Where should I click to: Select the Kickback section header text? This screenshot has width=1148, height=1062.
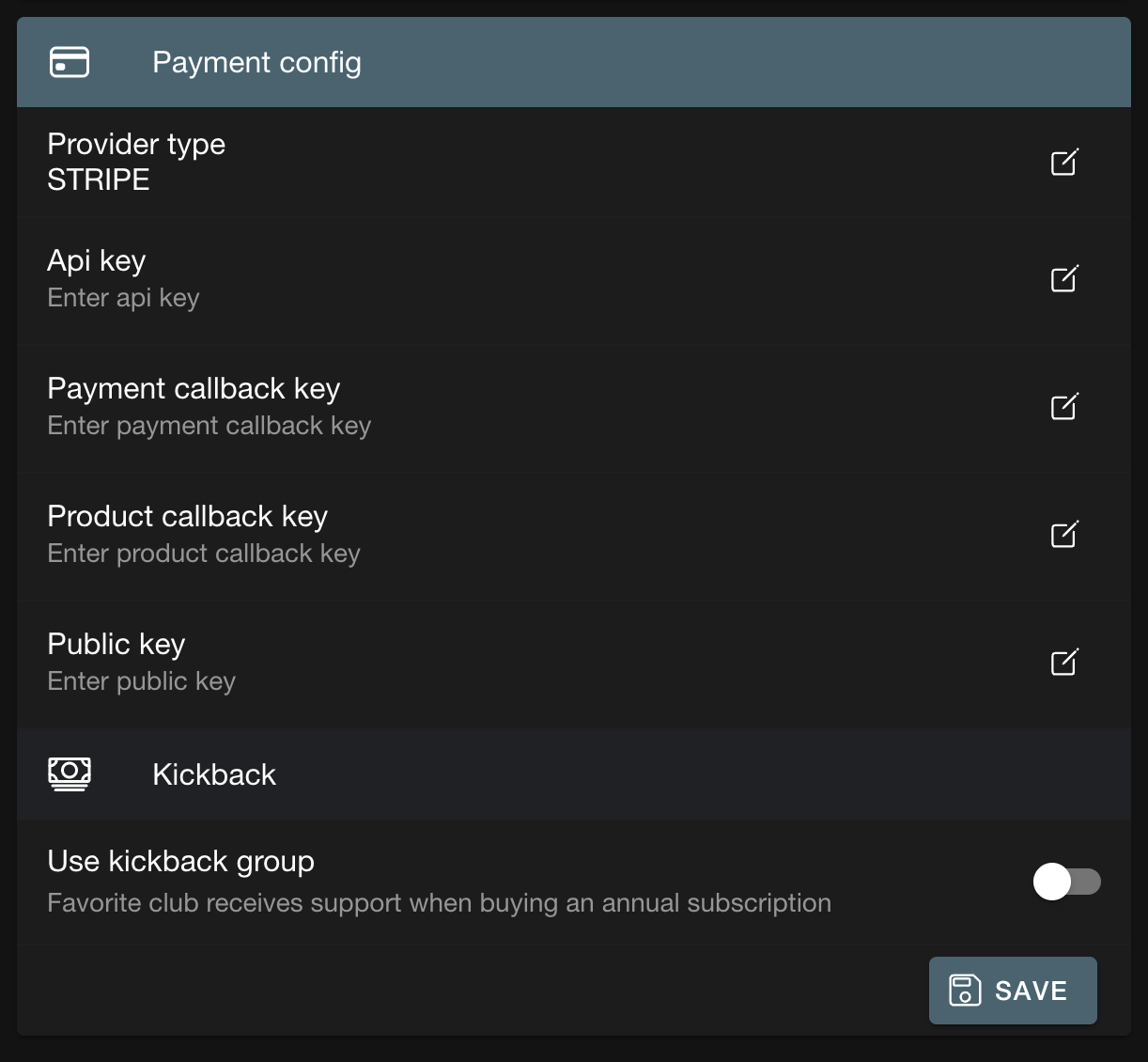point(214,774)
